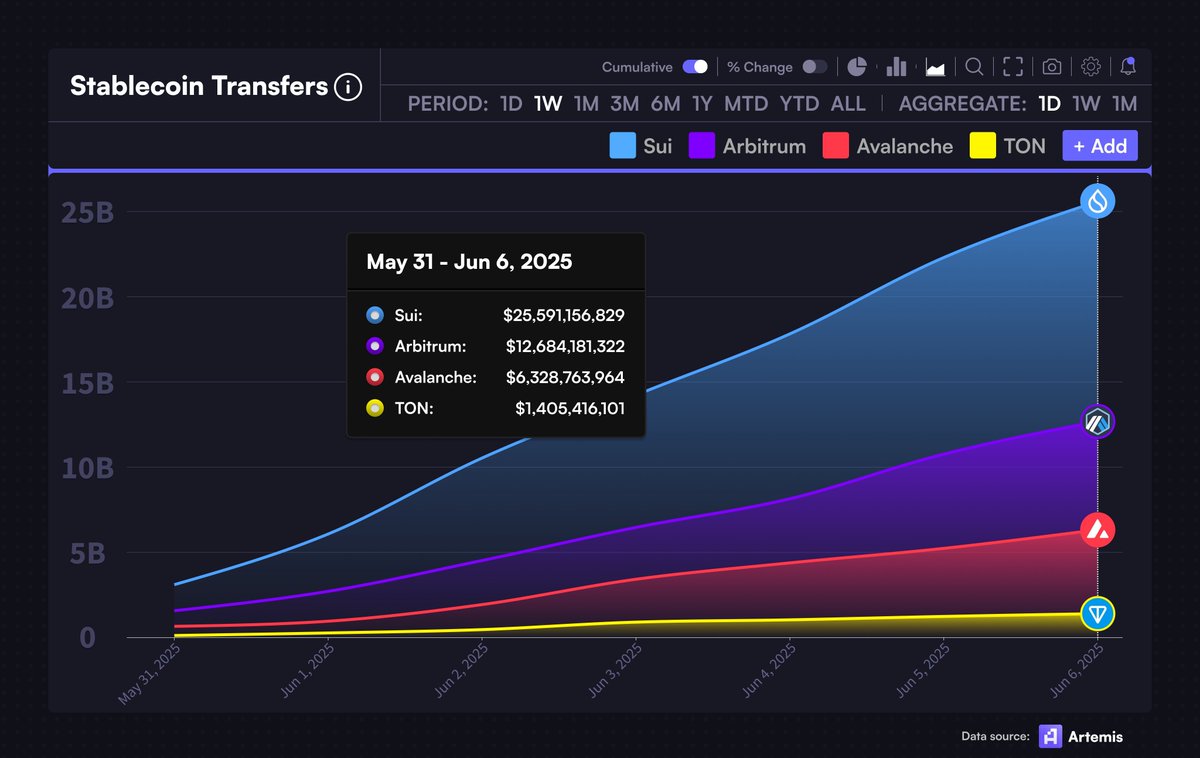Click tooltip date May 31 - Jun 6, 2025
This screenshot has width=1200, height=758.
[469, 262]
